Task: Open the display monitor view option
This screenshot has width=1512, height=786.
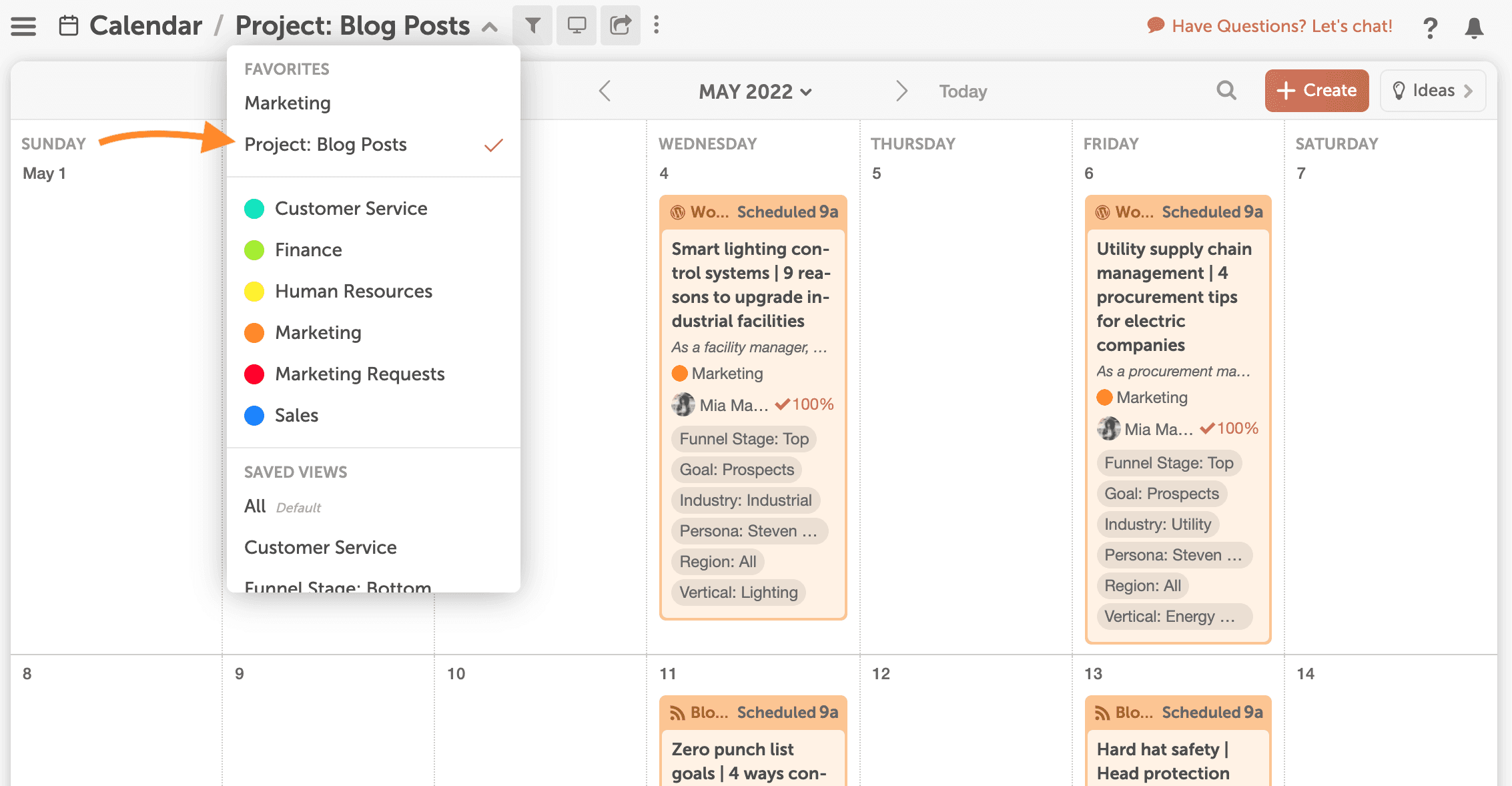Action: [577, 25]
